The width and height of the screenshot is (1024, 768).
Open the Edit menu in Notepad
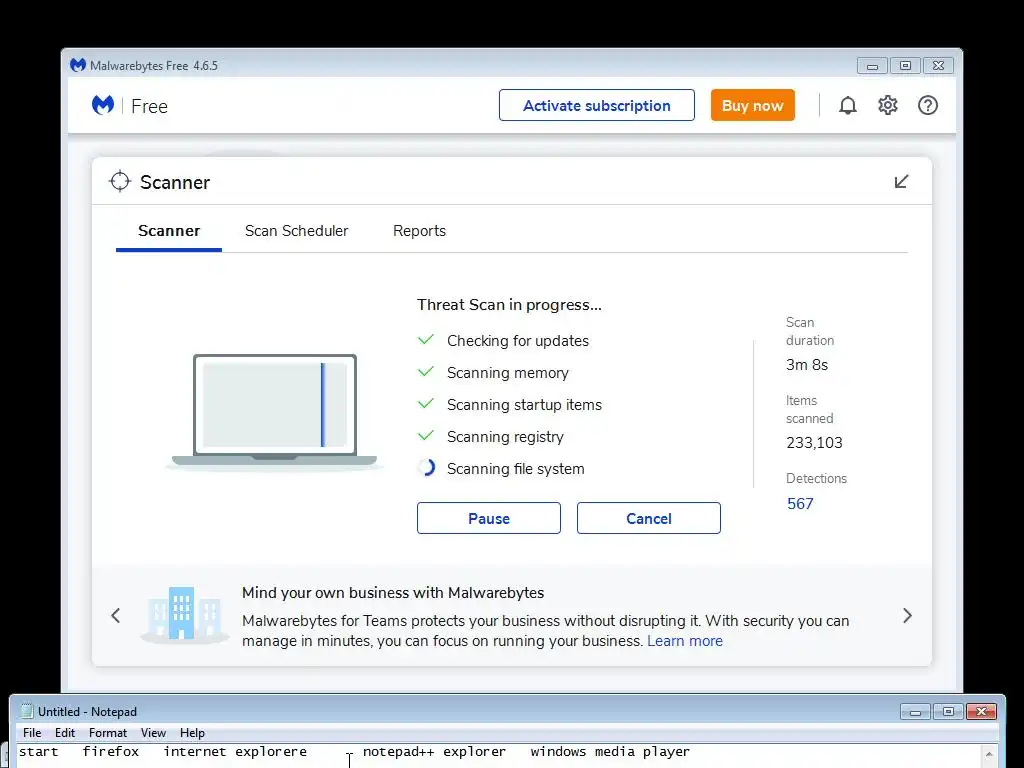tap(65, 733)
